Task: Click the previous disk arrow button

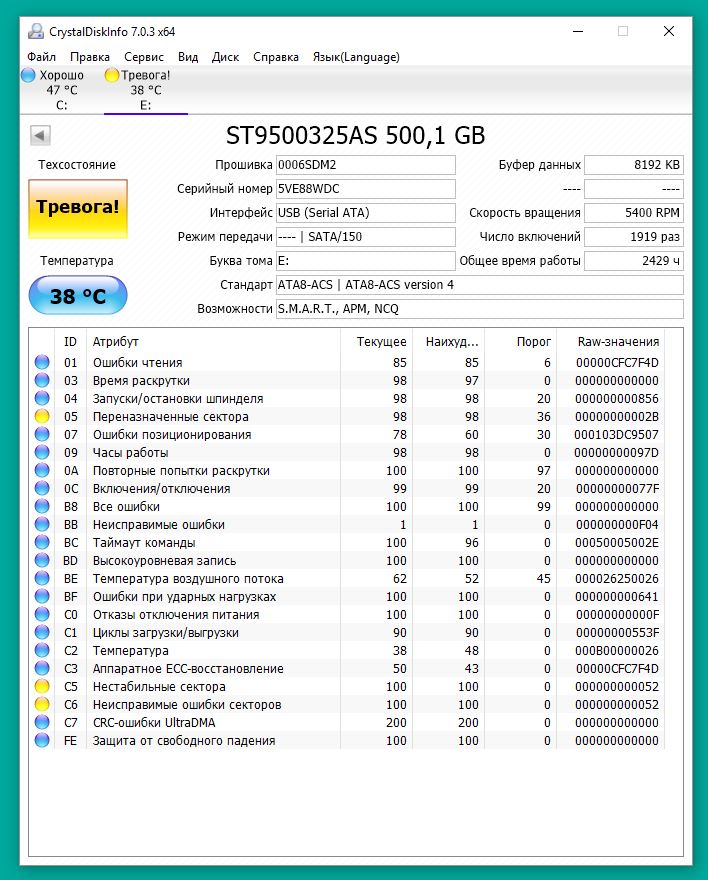Action: click(41, 136)
